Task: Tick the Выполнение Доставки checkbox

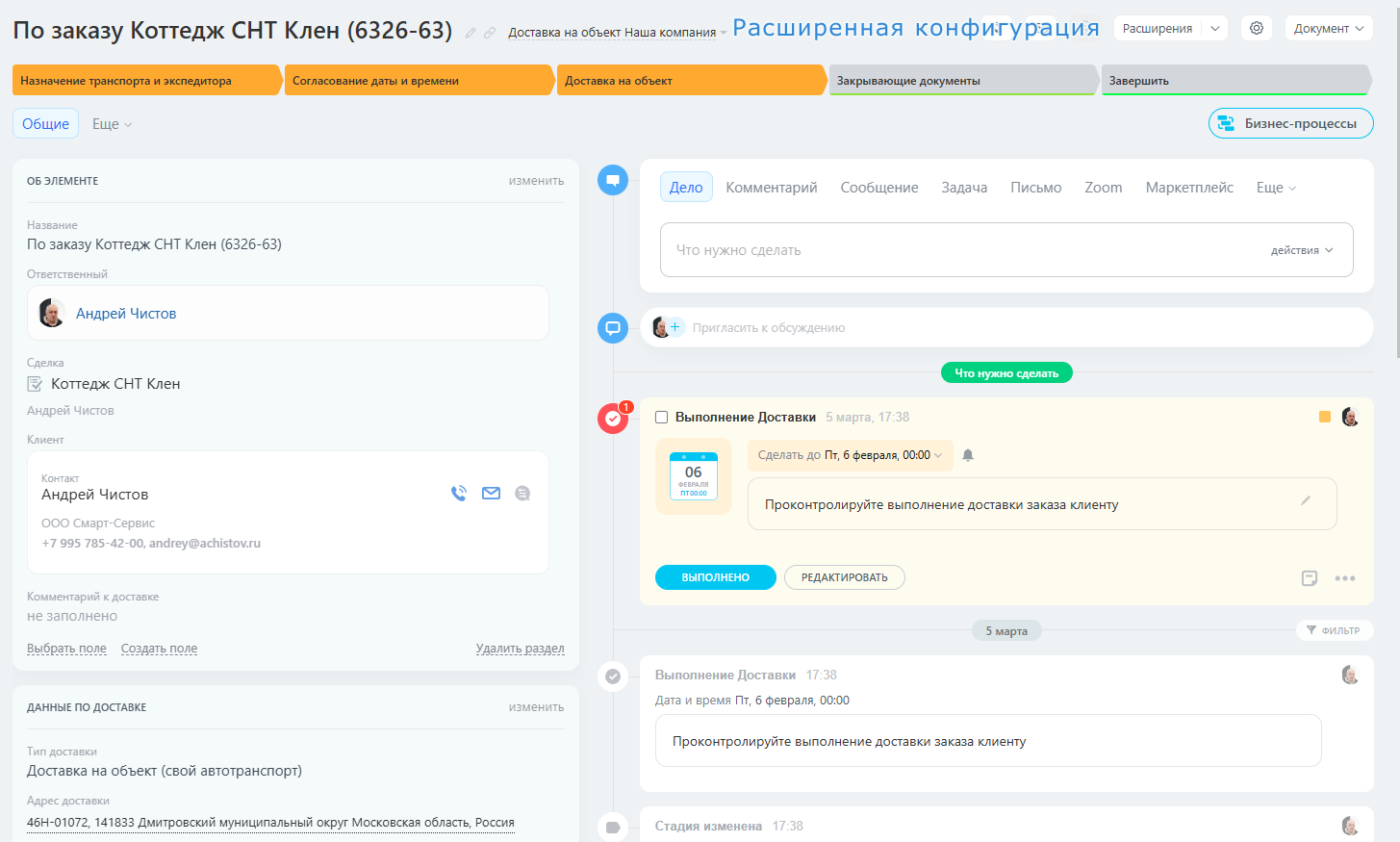Action: 661,418
